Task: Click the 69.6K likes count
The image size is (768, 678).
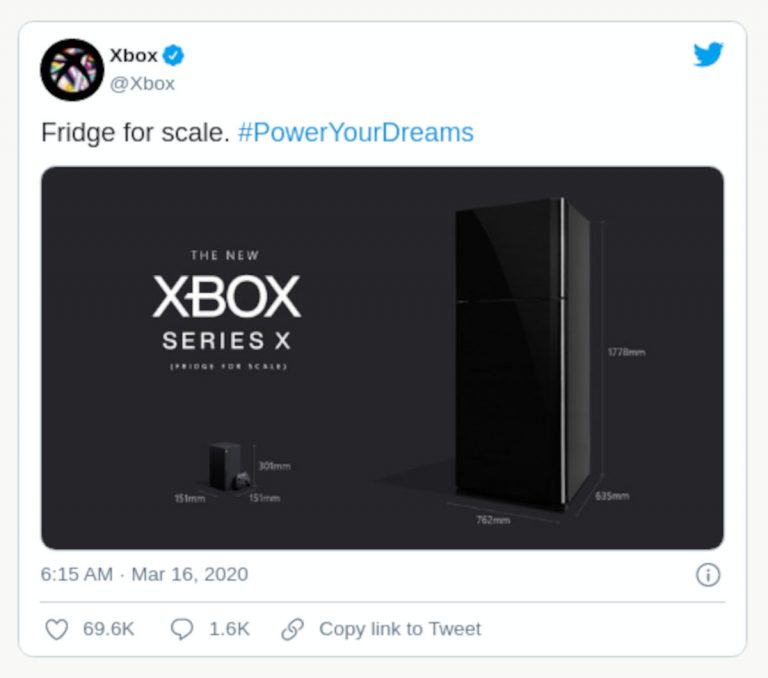Action: pos(108,629)
